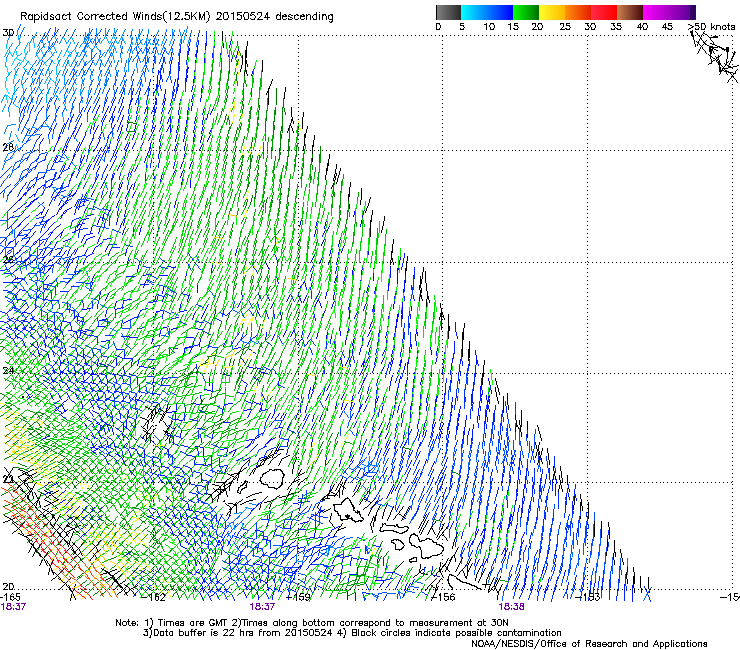The width and height of the screenshot is (740, 650).
Task: Click the 'NOAA/NESDIS/Office of Research and Applications' credit
Action: tap(589, 644)
